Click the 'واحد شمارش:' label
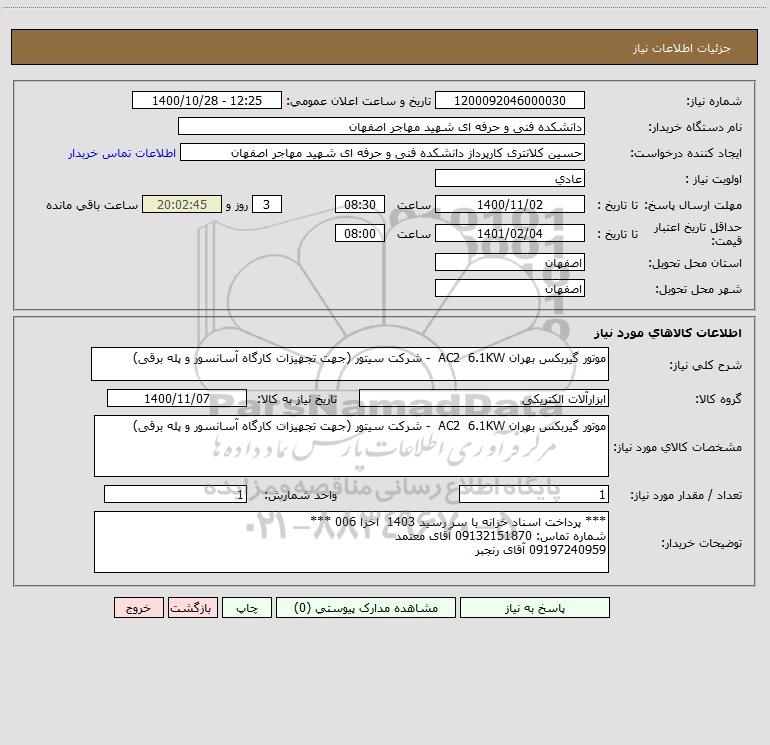The image size is (770, 745). point(301,496)
